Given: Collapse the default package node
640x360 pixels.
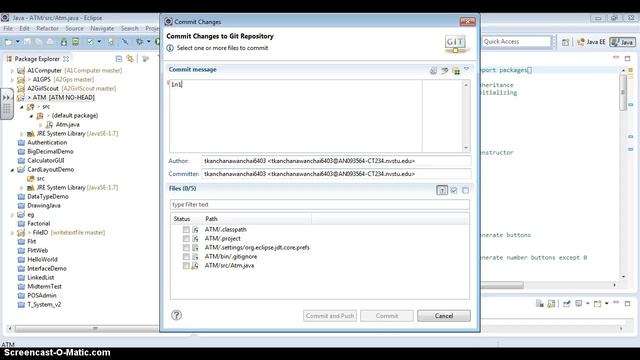Looking at the screenshot, I should pos(31,116).
